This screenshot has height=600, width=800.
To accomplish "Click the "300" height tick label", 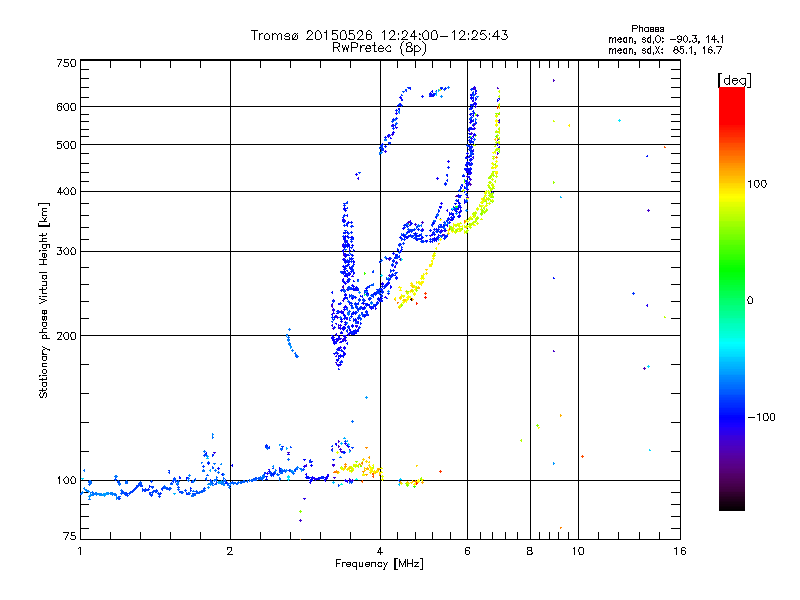I will 66,252.
